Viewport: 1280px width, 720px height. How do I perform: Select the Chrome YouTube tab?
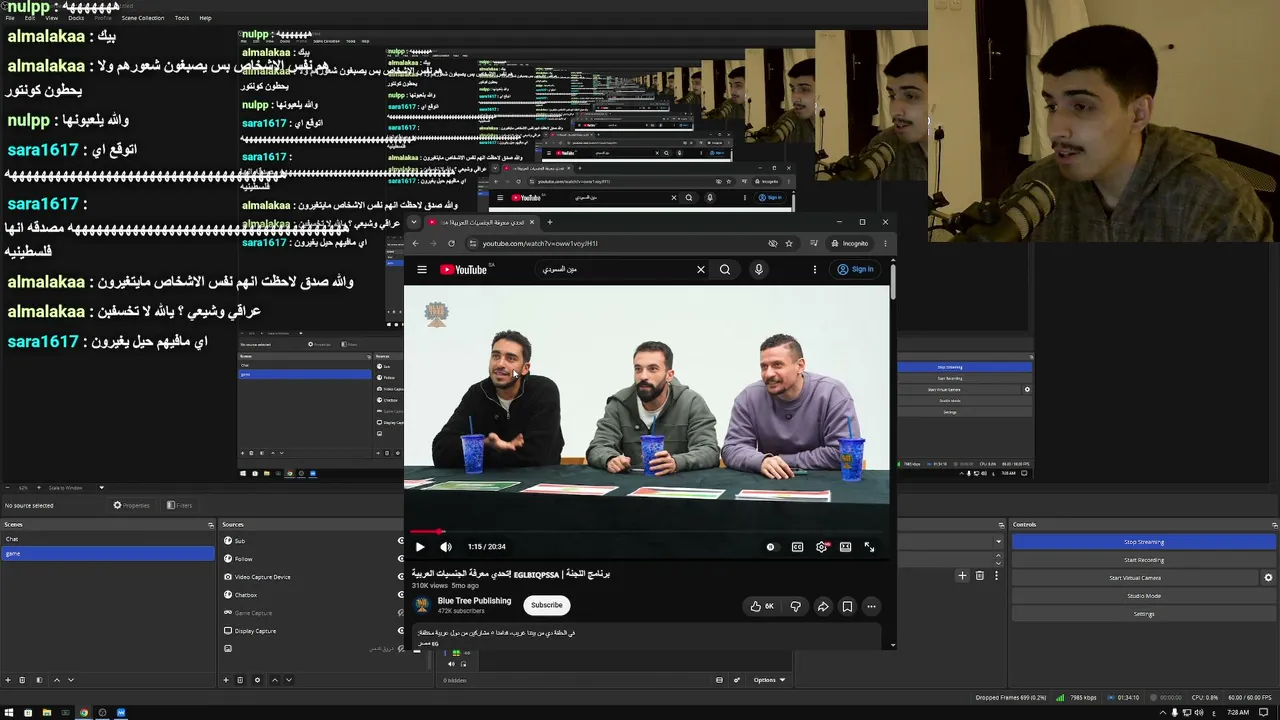483,222
